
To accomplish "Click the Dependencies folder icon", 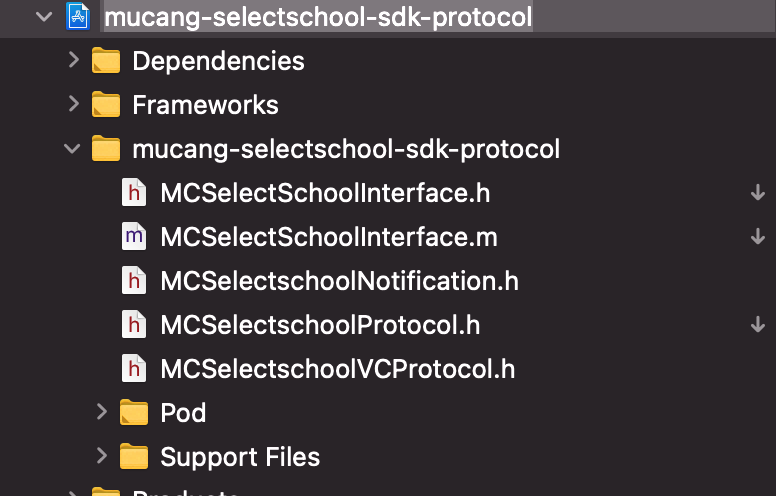I will coord(106,60).
